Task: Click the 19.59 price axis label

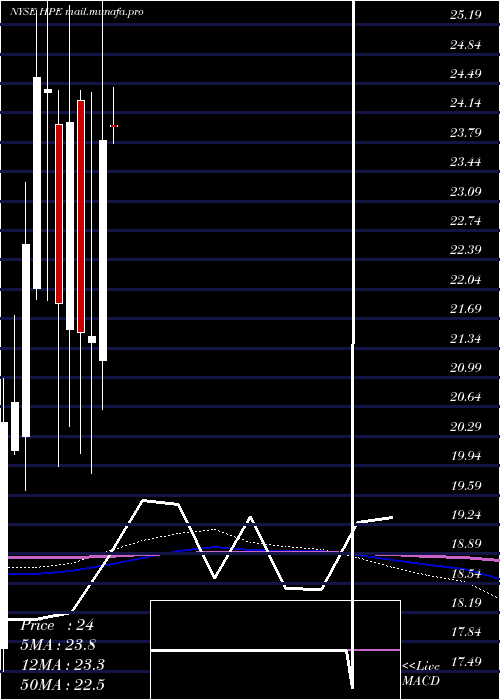Action: click(x=465, y=485)
